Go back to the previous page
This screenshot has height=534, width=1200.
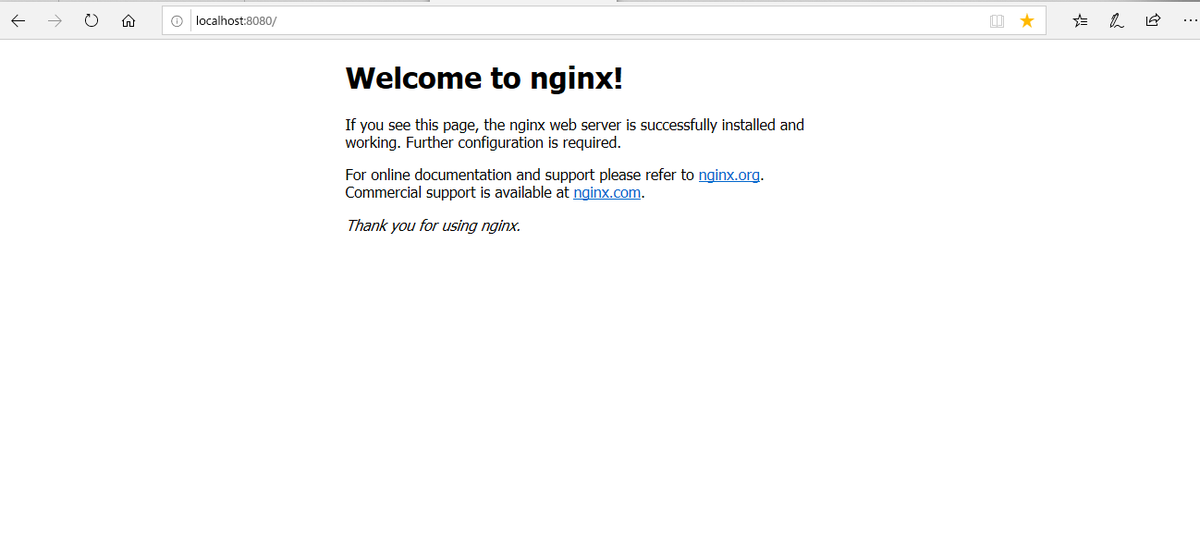[x=19, y=21]
